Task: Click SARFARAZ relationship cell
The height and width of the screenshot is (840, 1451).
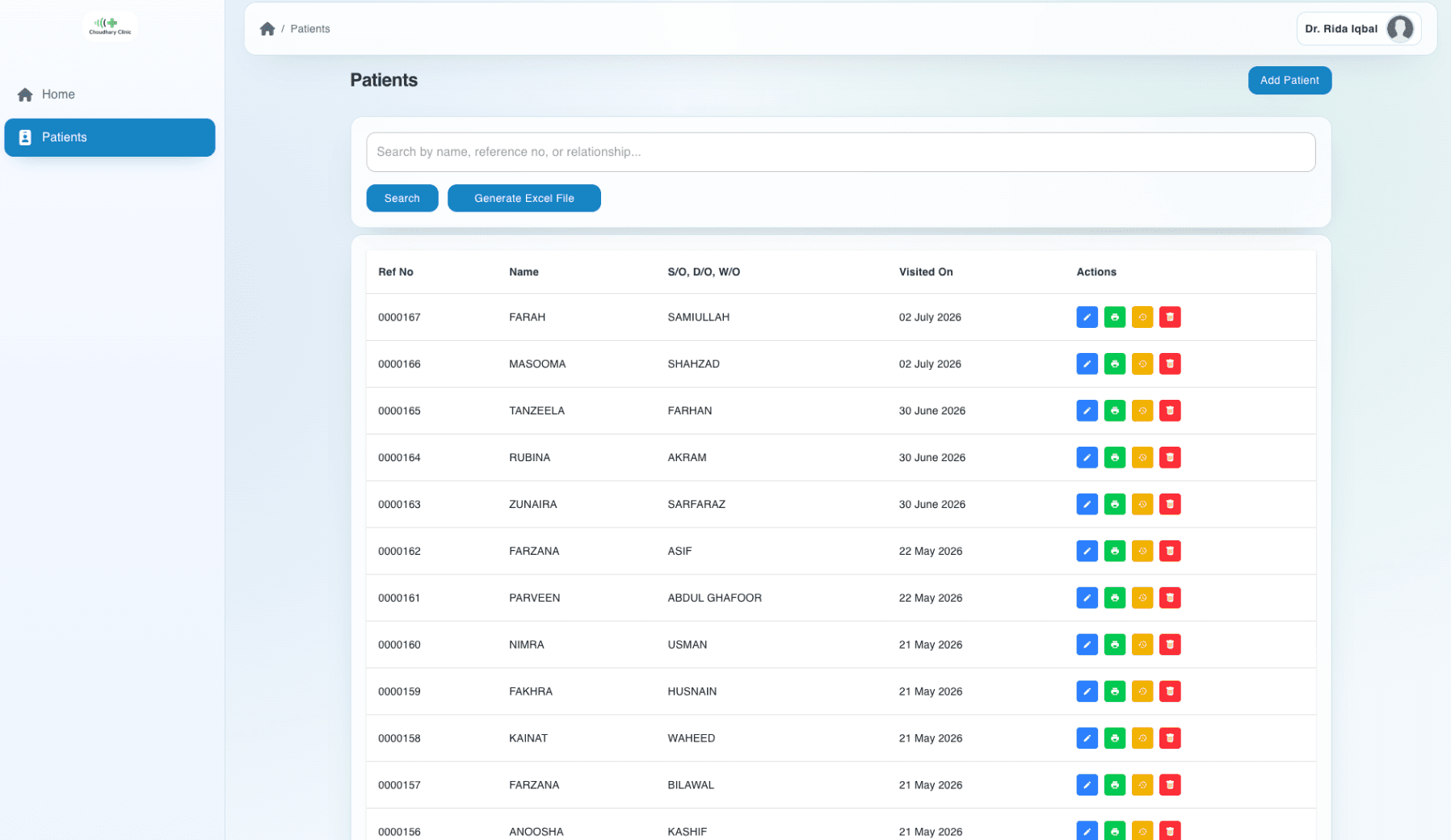Action: point(696,505)
